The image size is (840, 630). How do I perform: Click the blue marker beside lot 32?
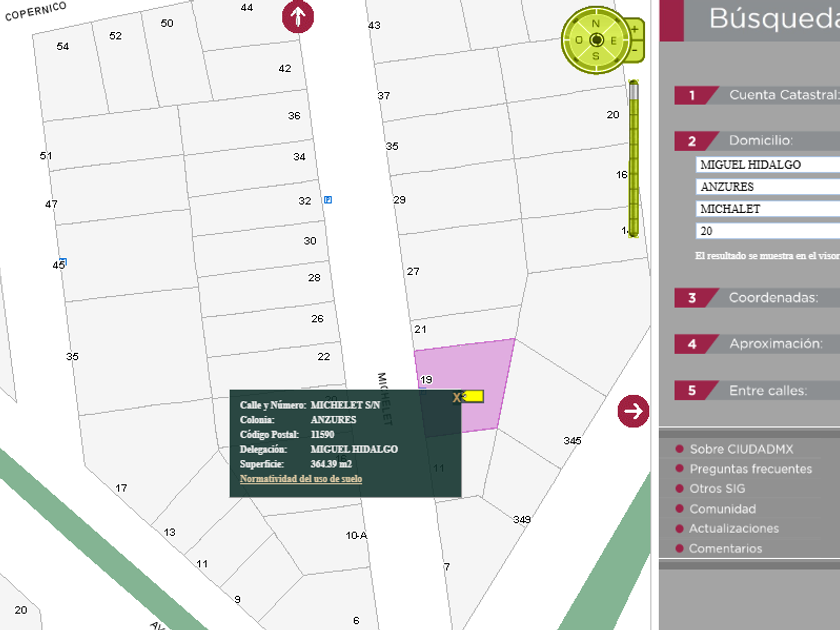(328, 200)
